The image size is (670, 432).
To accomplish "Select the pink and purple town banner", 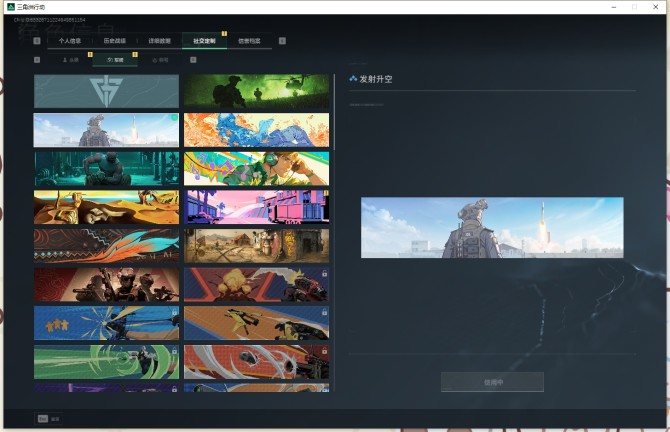I will 256,207.
